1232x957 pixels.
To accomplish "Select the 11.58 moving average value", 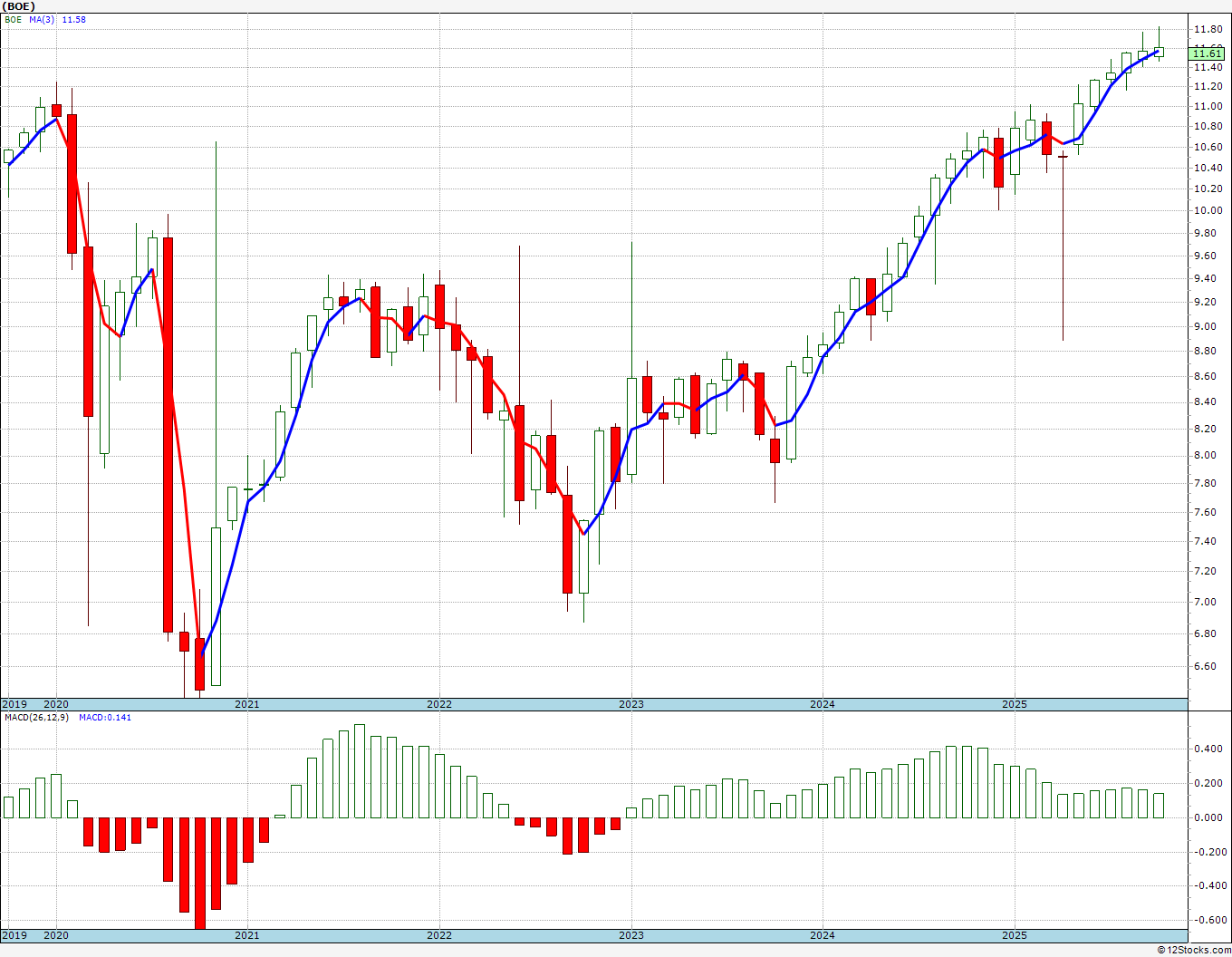I will click(x=74, y=19).
